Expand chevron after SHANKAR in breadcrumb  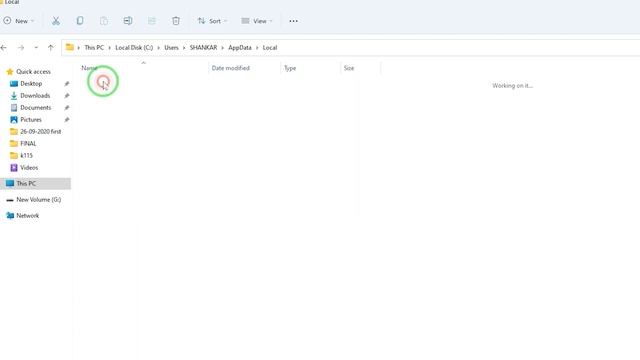point(223,48)
